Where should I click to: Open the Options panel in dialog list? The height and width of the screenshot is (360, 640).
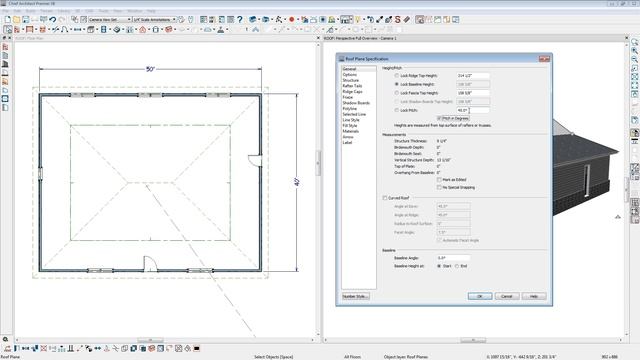[x=350, y=75]
